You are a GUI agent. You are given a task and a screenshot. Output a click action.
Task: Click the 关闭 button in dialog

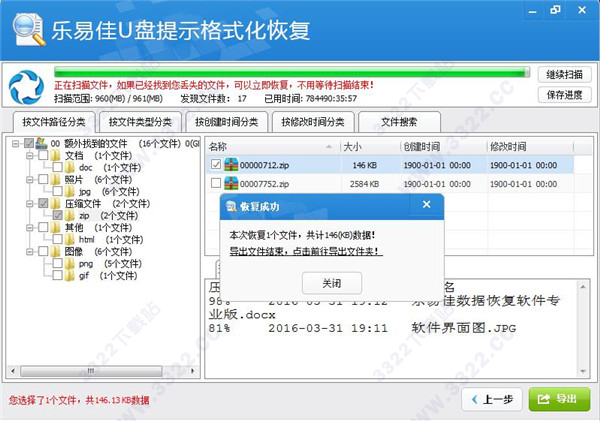332,283
